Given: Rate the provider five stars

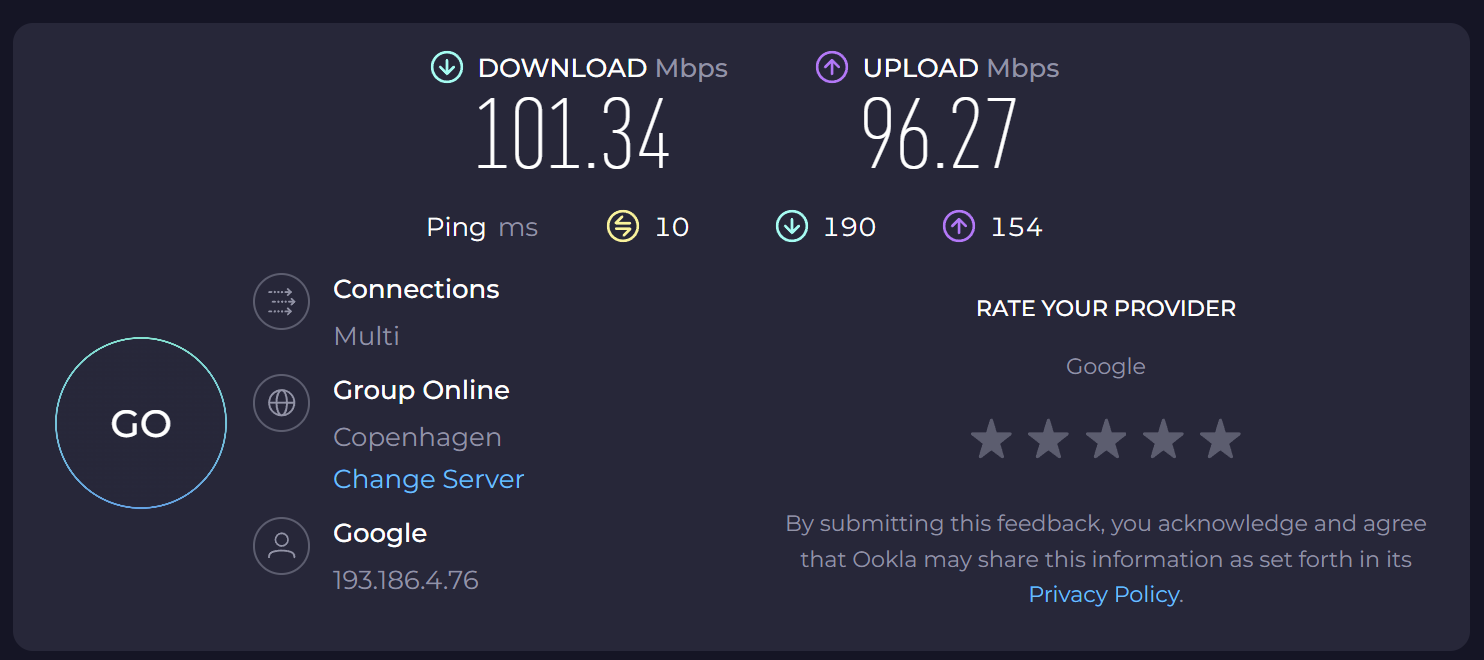Looking at the screenshot, I should pyautogui.click(x=1220, y=439).
